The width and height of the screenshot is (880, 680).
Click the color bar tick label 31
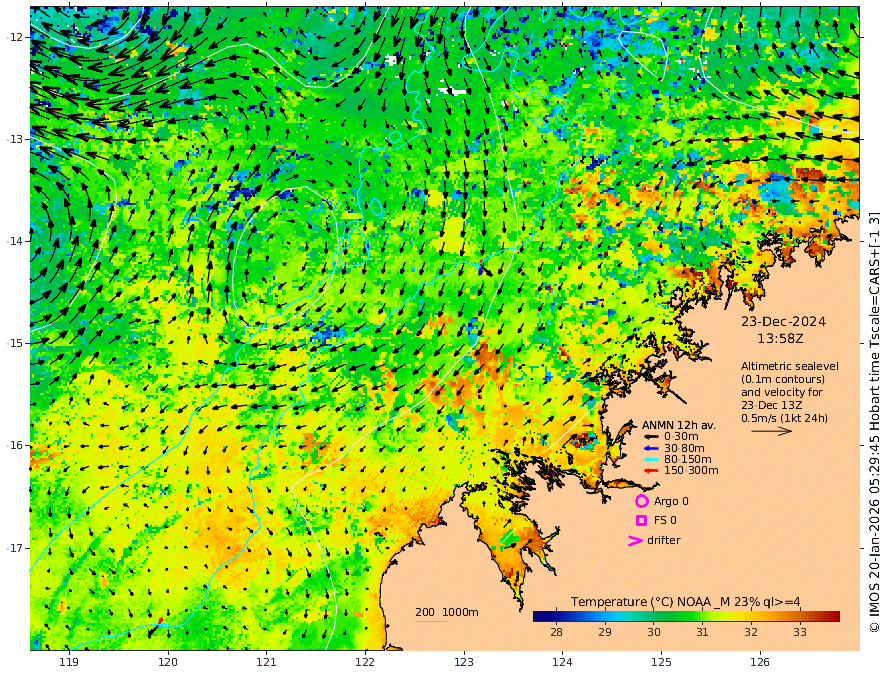point(702,632)
